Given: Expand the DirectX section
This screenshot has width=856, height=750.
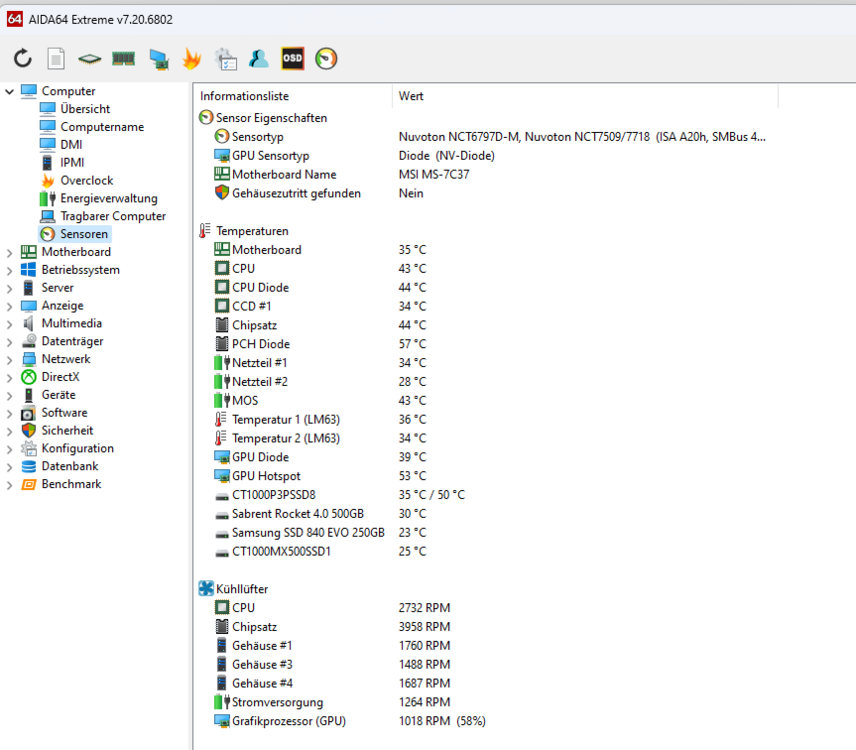Looking at the screenshot, I should (8, 376).
